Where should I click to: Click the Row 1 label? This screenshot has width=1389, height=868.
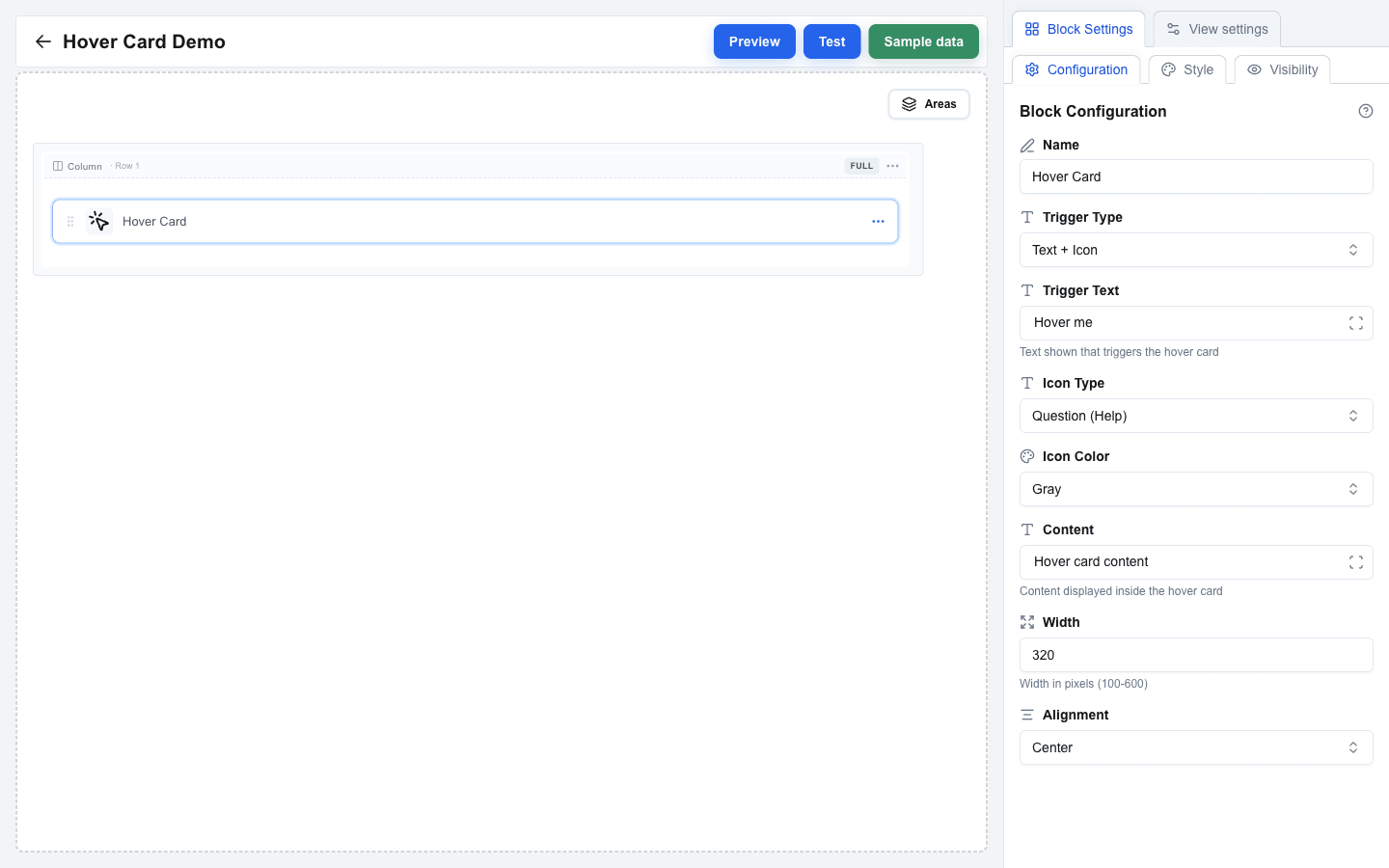(127, 166)
